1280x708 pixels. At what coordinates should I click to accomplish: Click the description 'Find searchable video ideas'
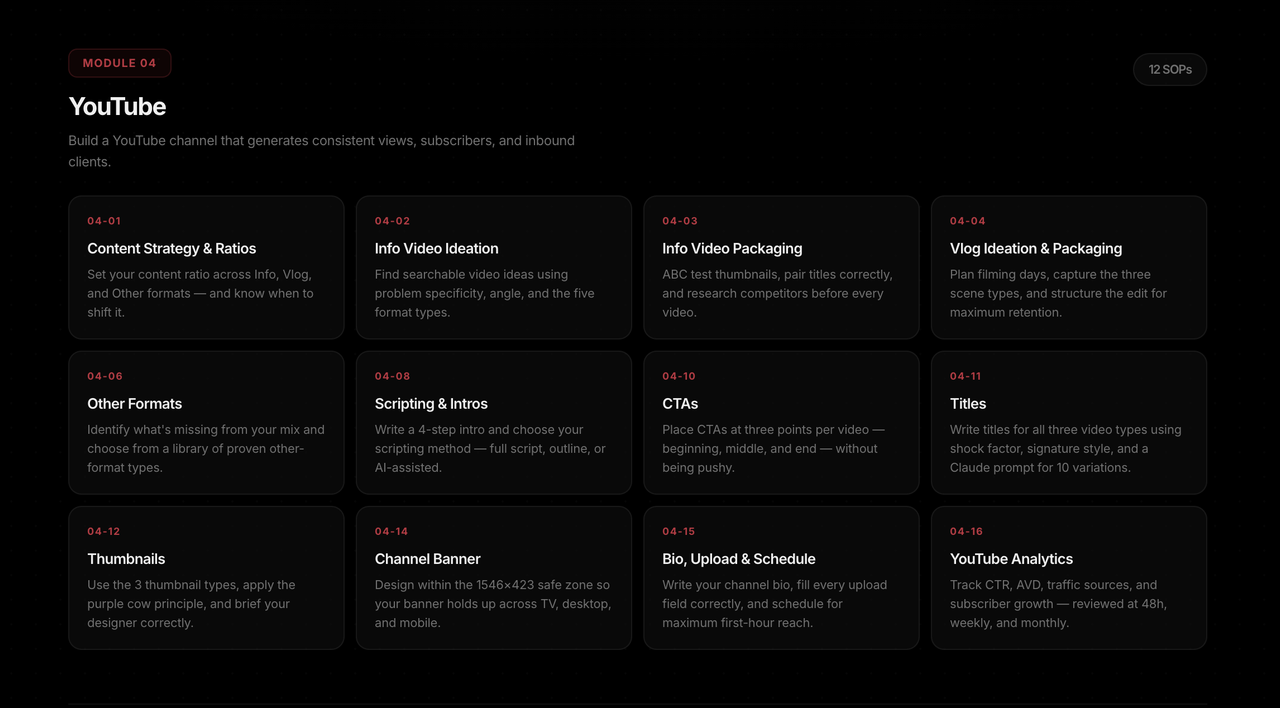[x=485, y=293]
